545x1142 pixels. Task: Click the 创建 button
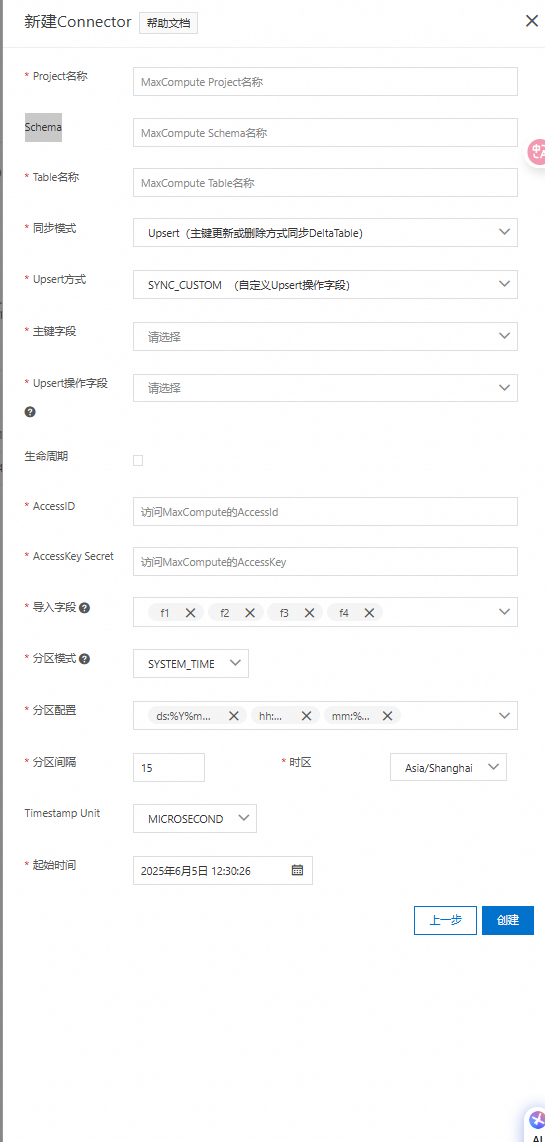pyautogui.click(x=508, y=920)
